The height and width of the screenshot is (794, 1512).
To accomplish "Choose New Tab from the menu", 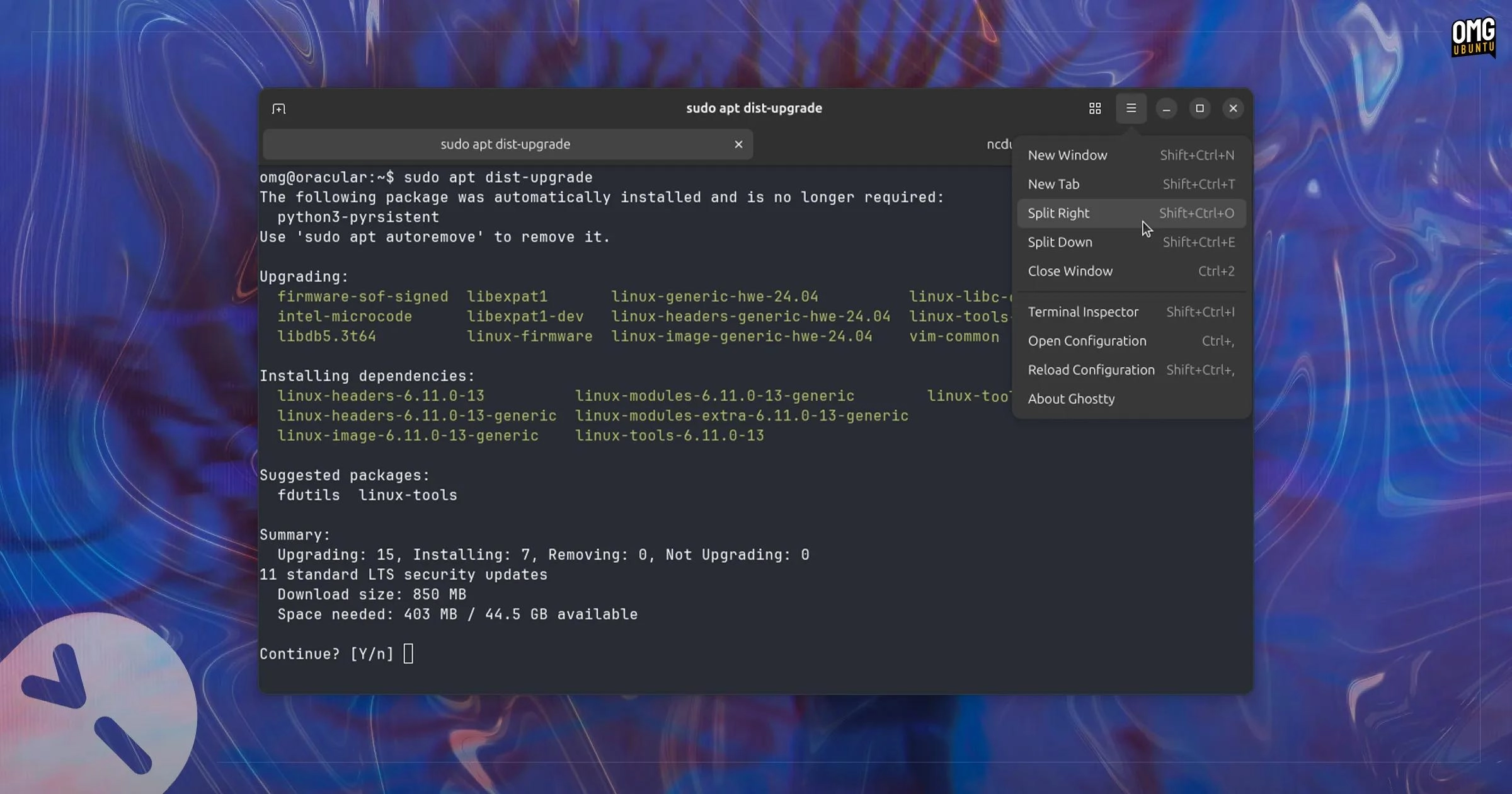I will pyautogui.click(x=1131, y=184).
